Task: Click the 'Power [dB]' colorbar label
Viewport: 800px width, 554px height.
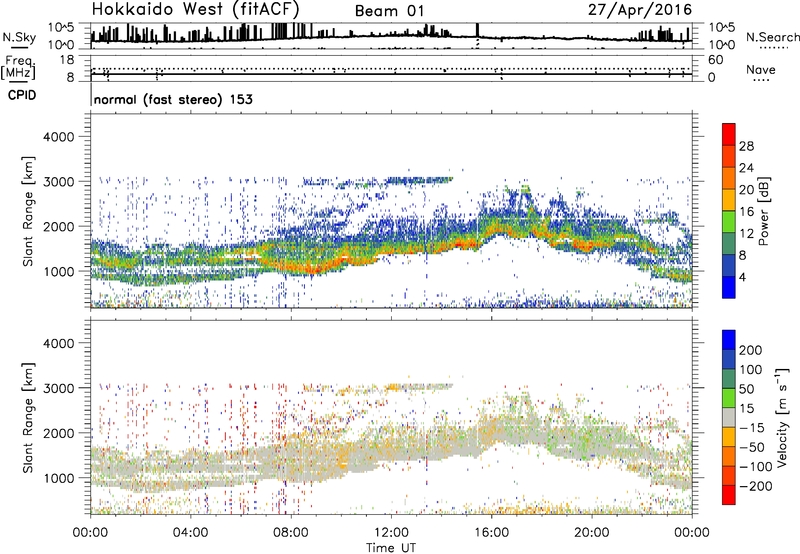Action: click(x=763, y=211)
